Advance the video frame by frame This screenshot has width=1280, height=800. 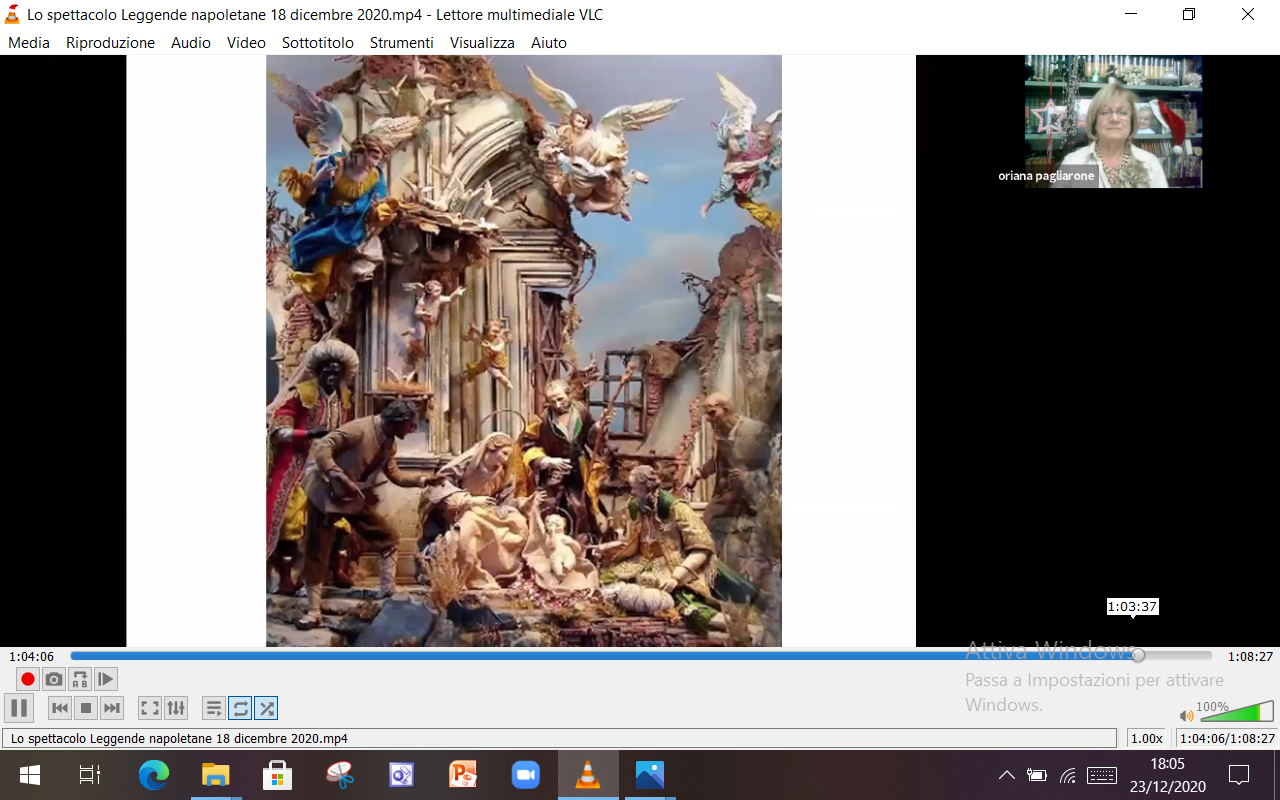106,680
